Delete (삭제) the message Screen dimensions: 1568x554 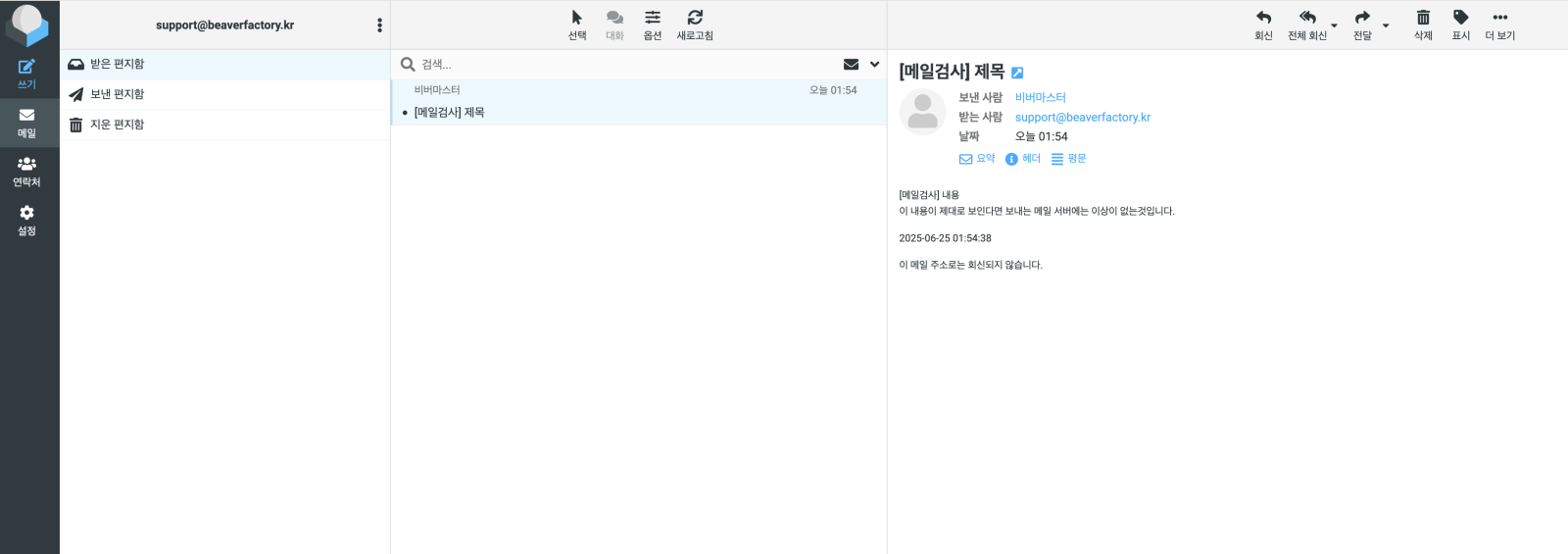point(1423,25)
